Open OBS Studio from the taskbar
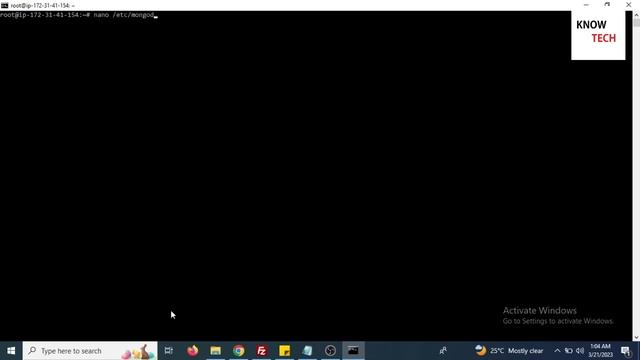 coord(330,351)
